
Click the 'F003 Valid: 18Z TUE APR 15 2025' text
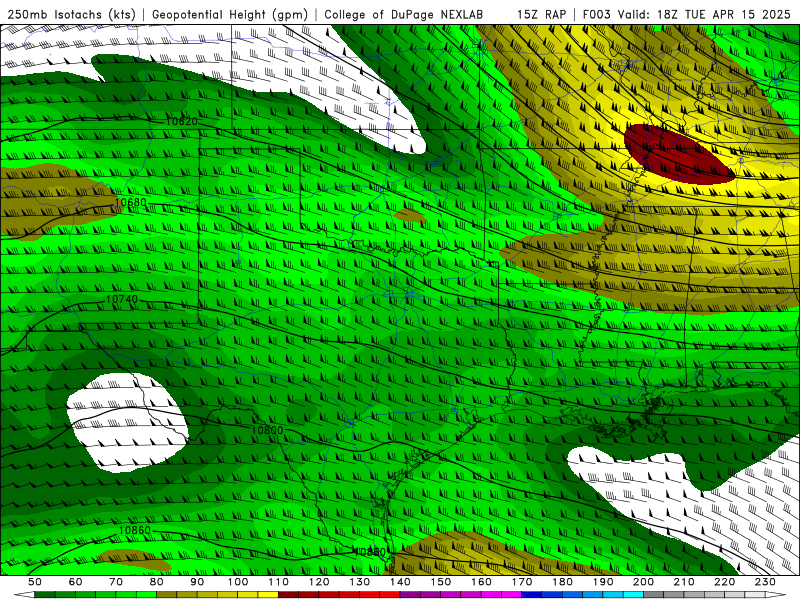(686, 14)
